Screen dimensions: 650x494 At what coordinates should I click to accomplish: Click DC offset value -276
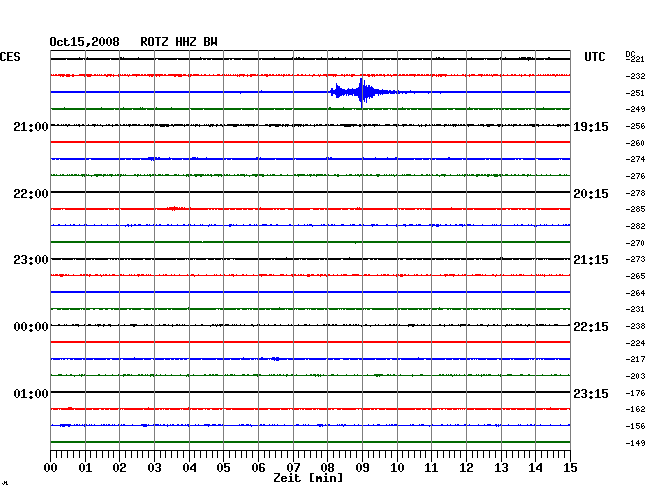coord(635,176)
